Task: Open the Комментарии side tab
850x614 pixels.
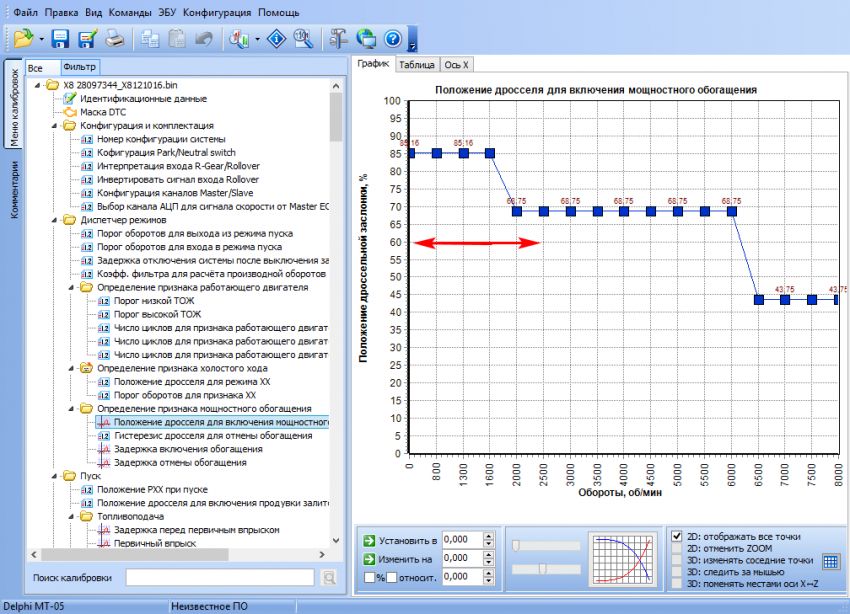Action: click(x=14, y=190)
